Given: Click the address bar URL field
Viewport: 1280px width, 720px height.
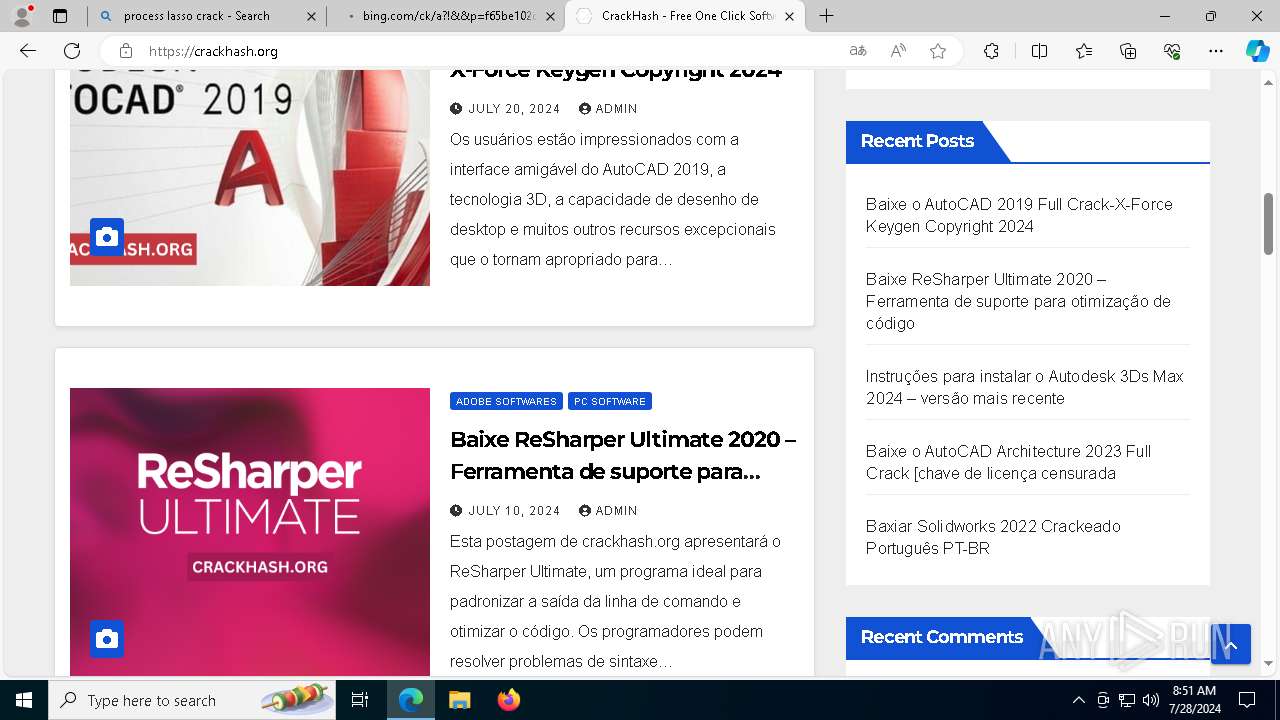Looking at the screenshot, I should pyautogui.click(x=490, y=51).
